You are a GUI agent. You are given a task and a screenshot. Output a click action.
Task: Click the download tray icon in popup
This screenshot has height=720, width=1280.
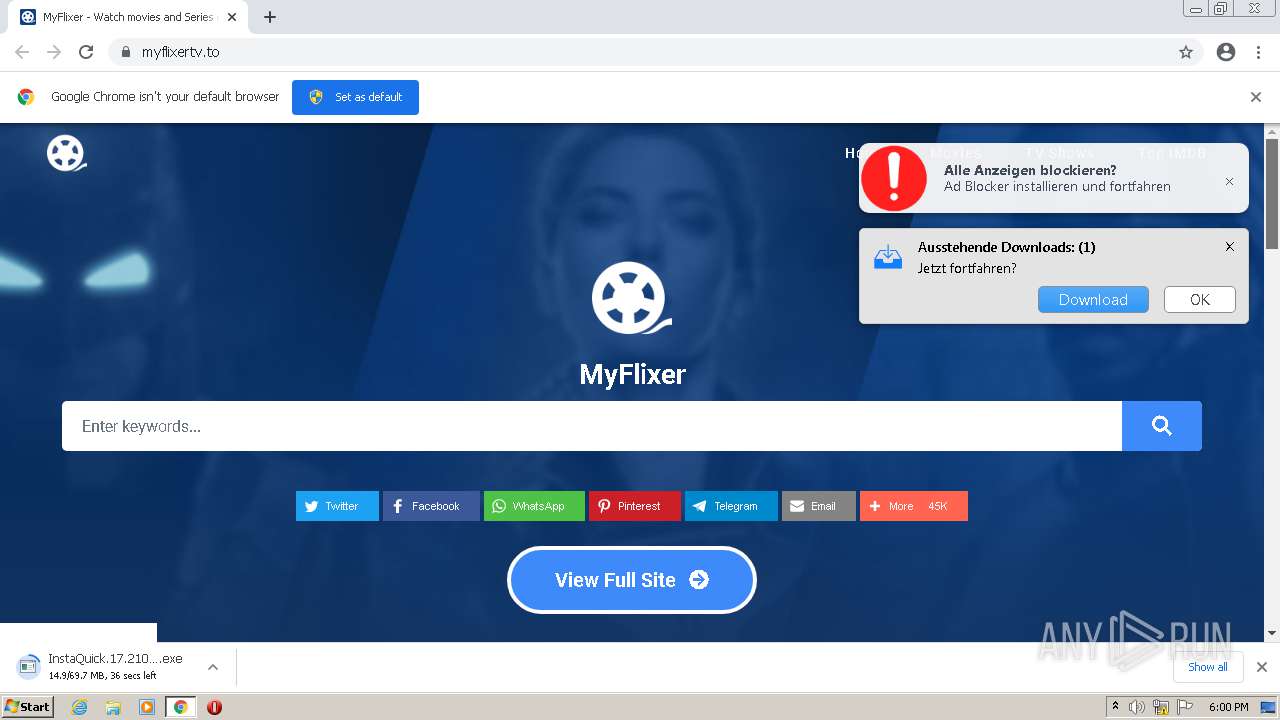point(888,257)
